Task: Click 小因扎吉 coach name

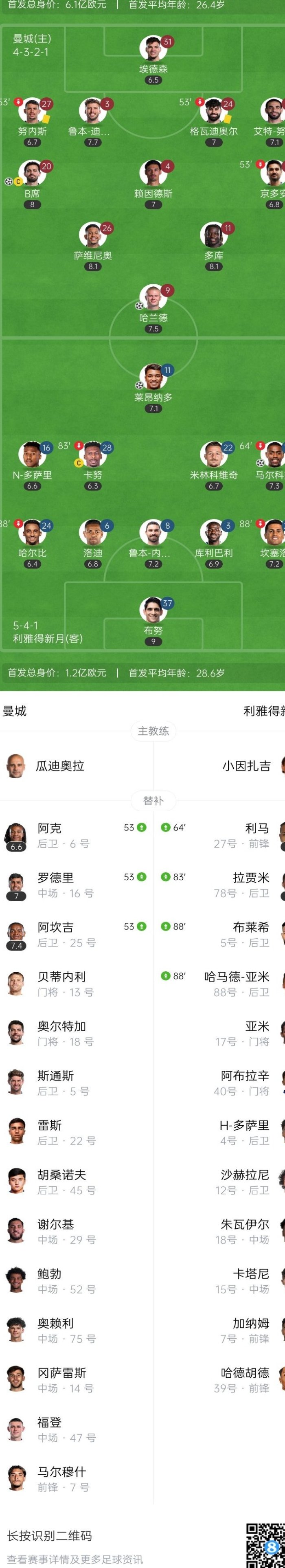Action: (246, 766)
